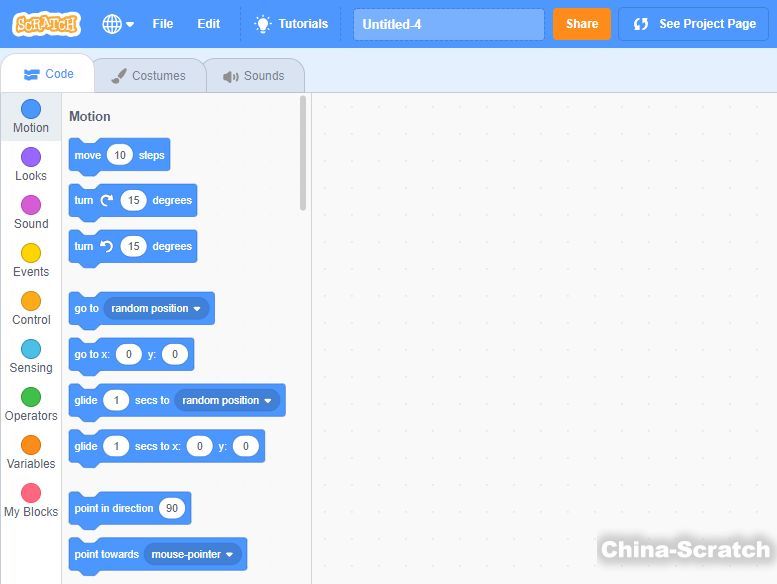Switch to the Sounds tab
The image size is (777, 584).
(x=254, y=76)
